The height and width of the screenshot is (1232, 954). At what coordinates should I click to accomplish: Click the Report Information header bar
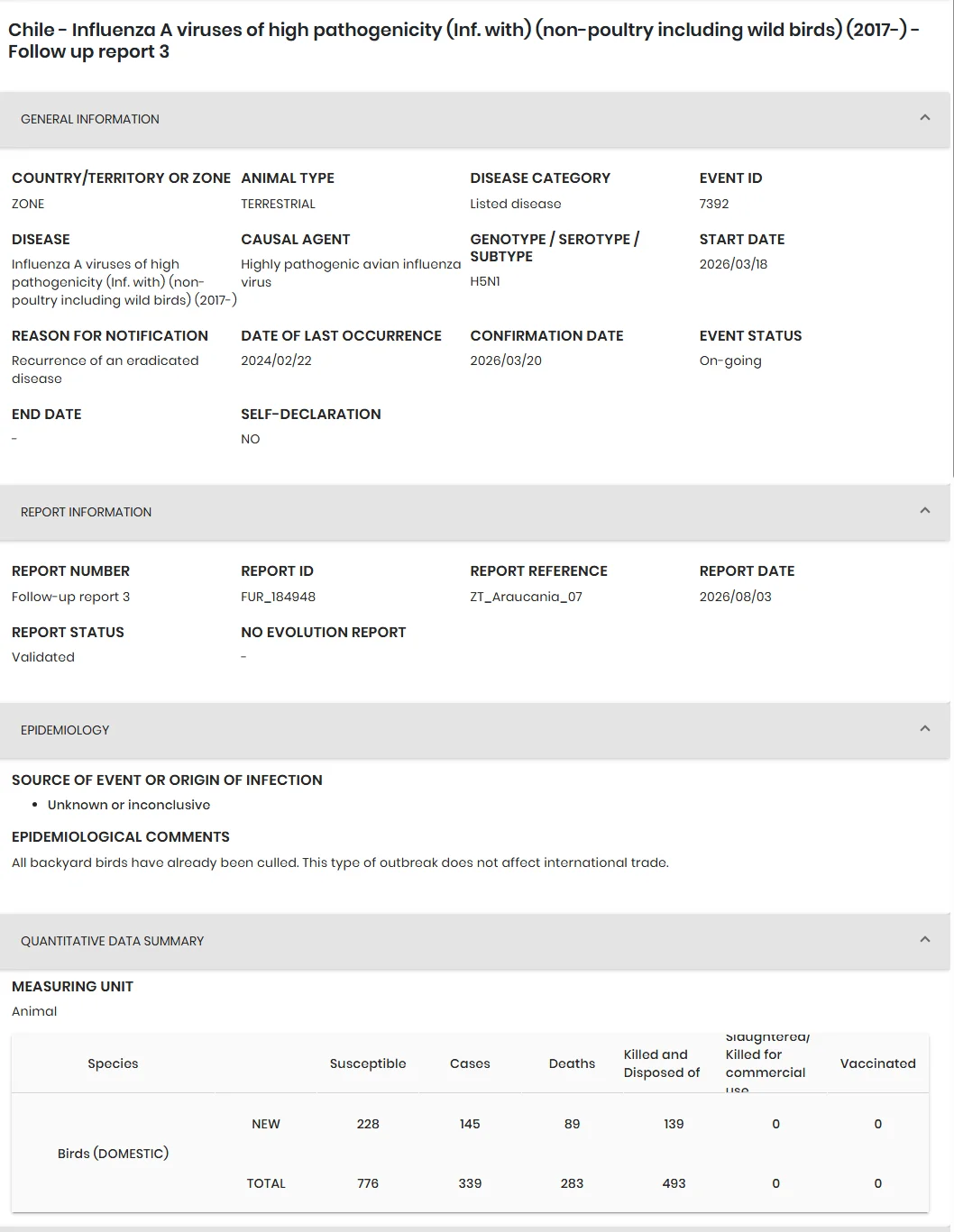point(475,512)
